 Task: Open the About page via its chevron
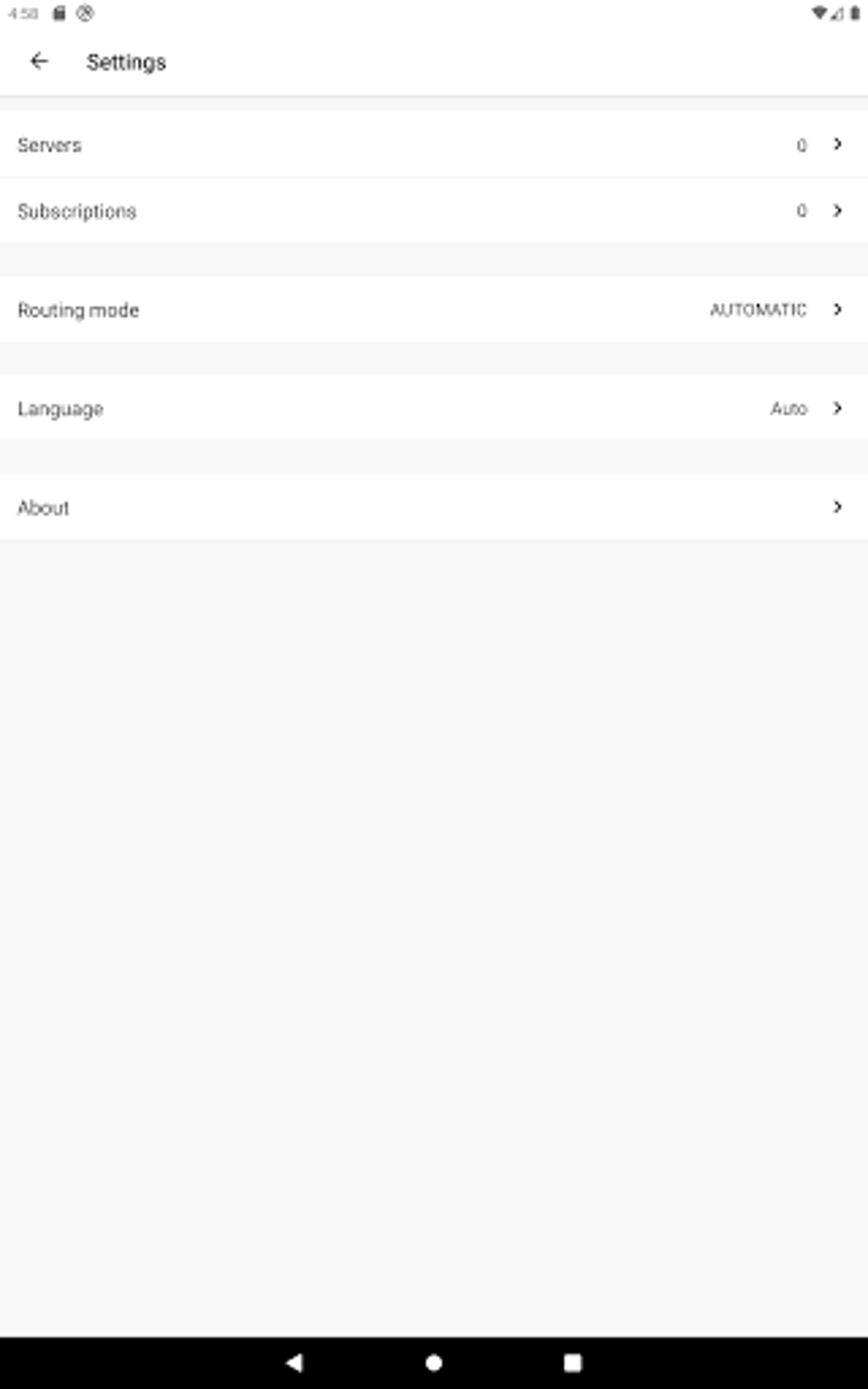[x=838, y=507]
